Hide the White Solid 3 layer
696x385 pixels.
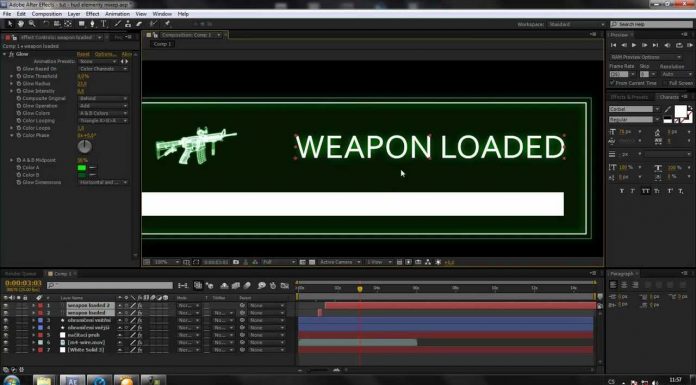tap(5, 350)
